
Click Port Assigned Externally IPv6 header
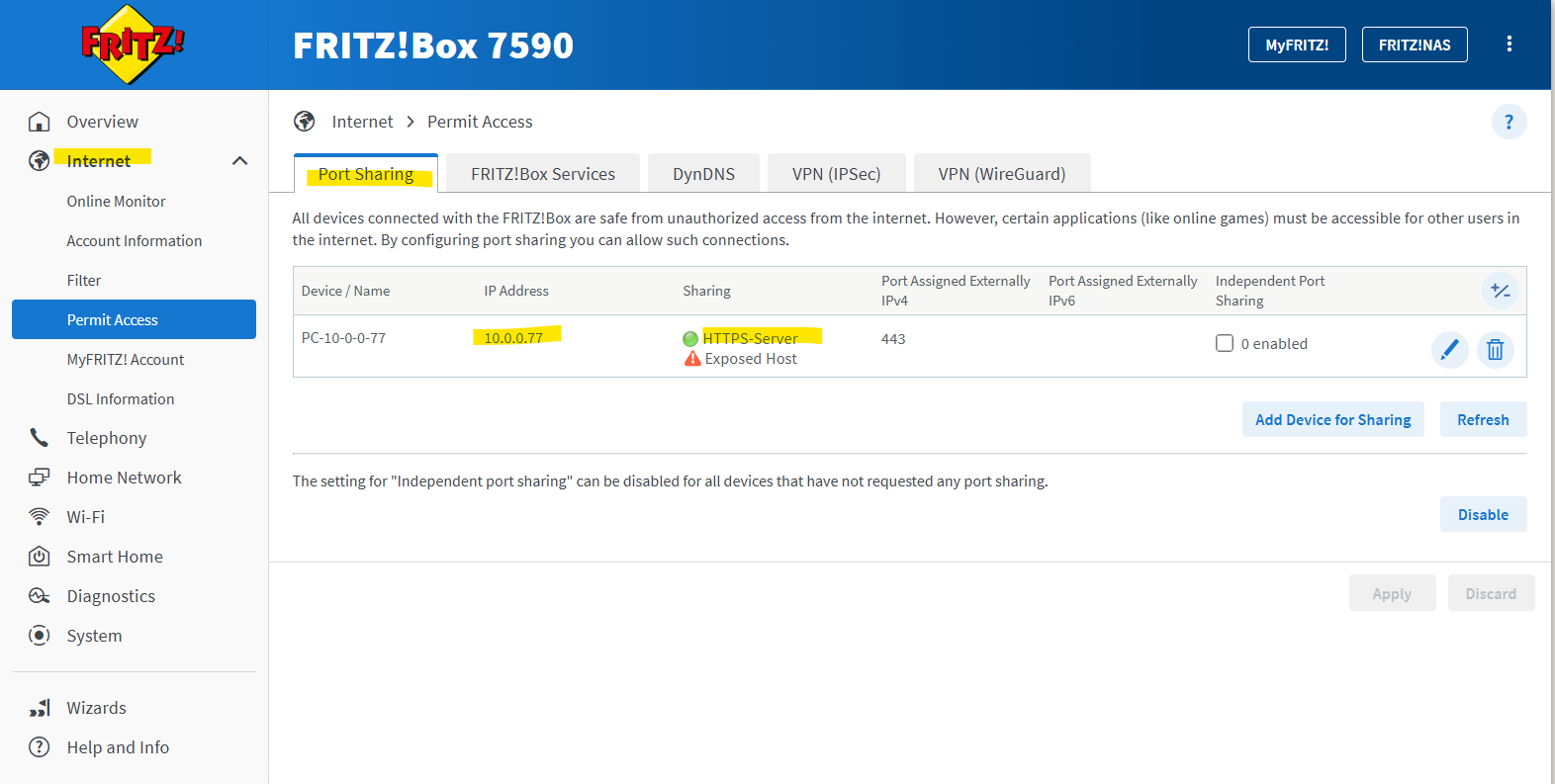point(1123,291)
